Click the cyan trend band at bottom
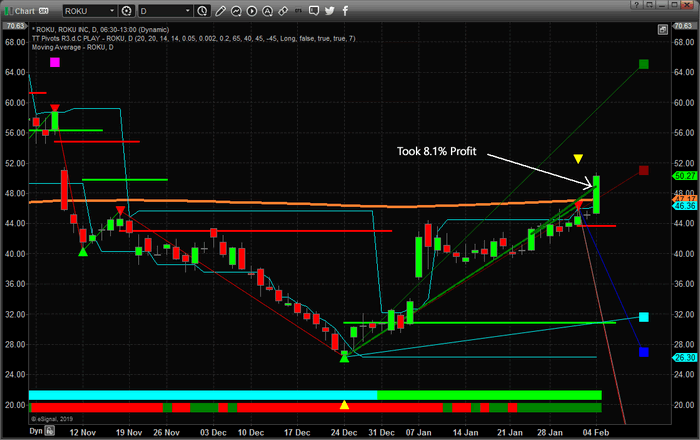The height and width of the screenshot is (440, 700). click(x=203, y=395)
